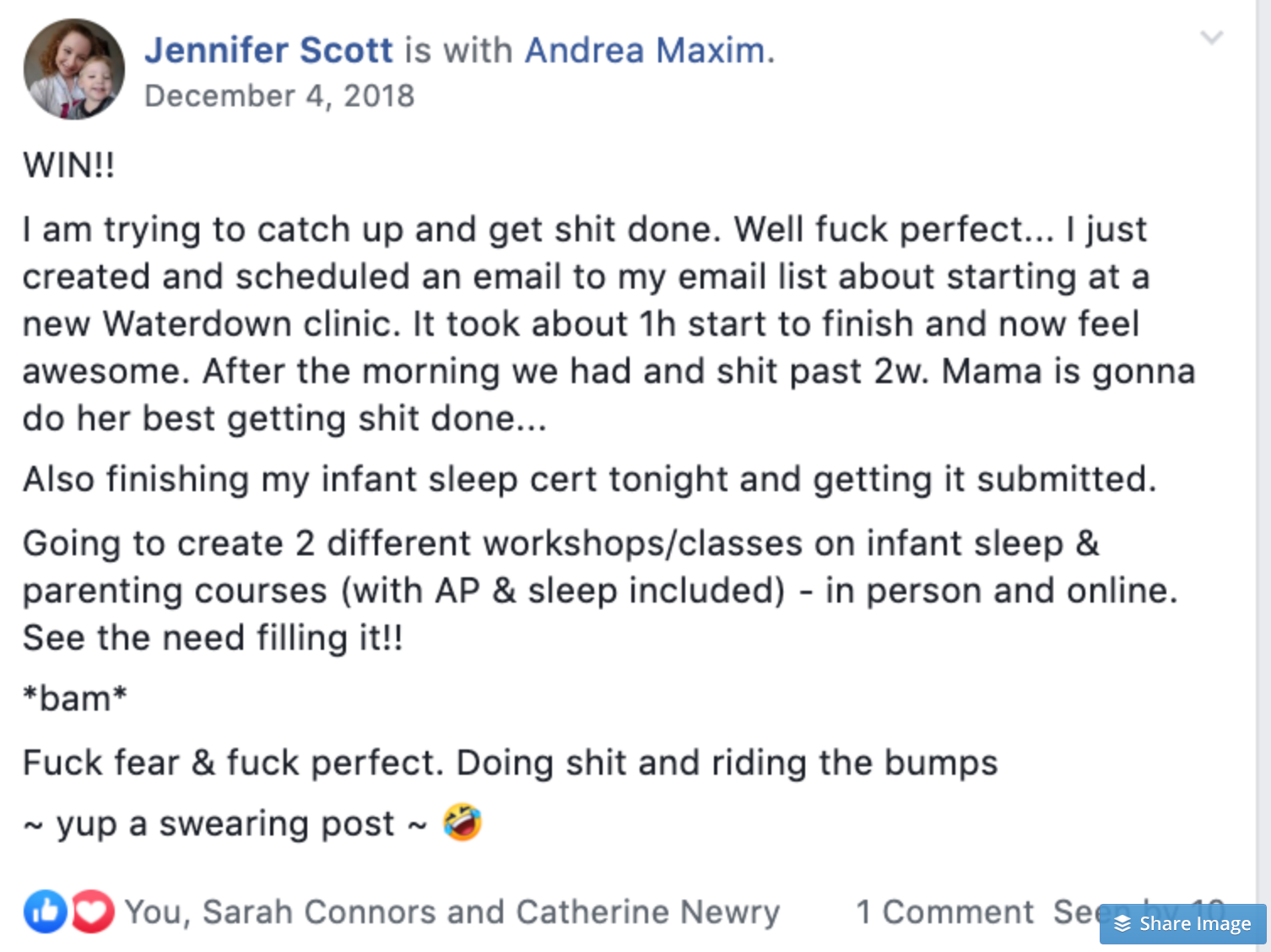This screenshot has height=952, width=1271.
Task: Click the paragraph about the Waterdown clinic
Action: click(x=591, y=324)
